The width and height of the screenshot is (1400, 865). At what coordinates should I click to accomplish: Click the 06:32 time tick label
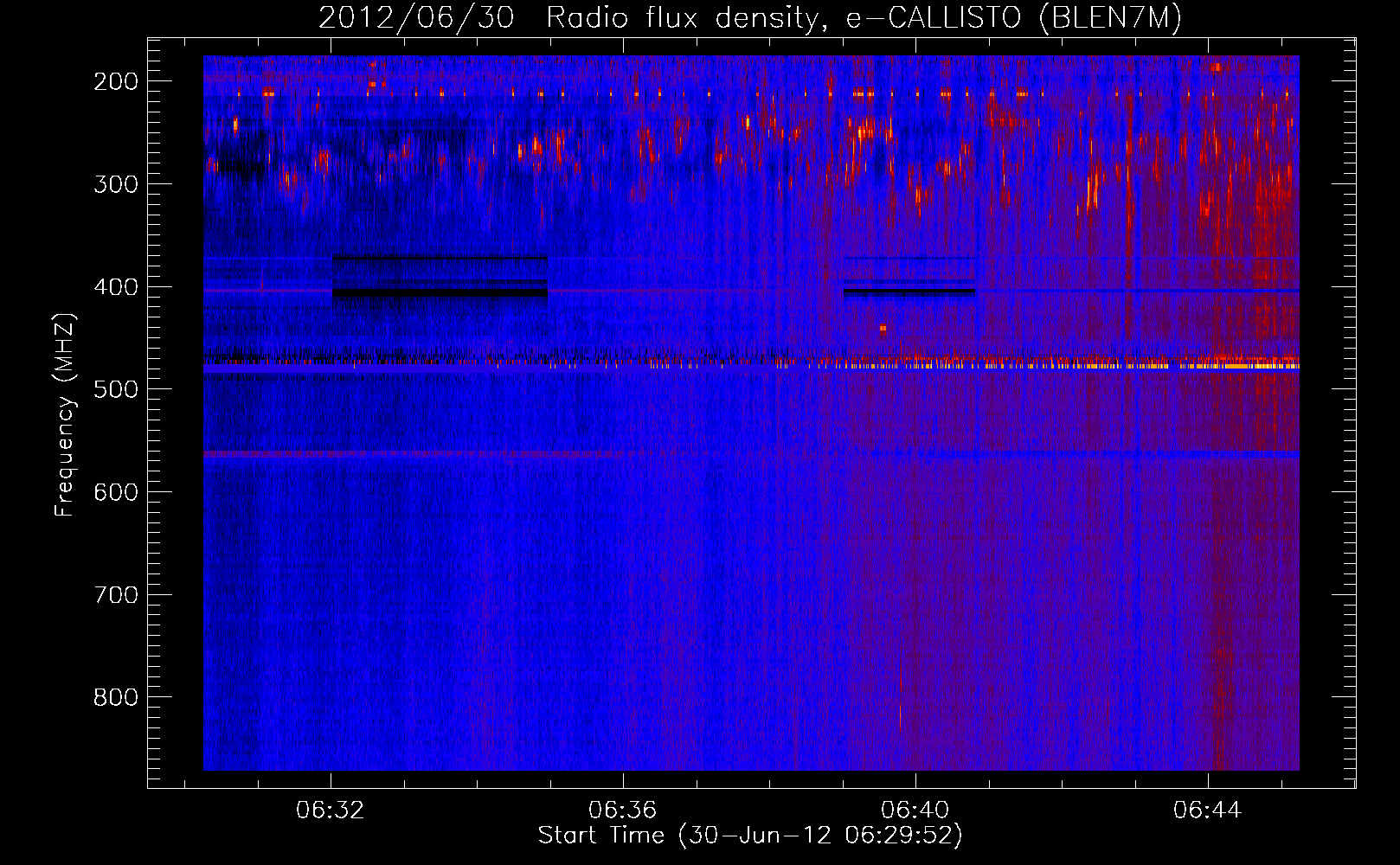tap(331, 811)
